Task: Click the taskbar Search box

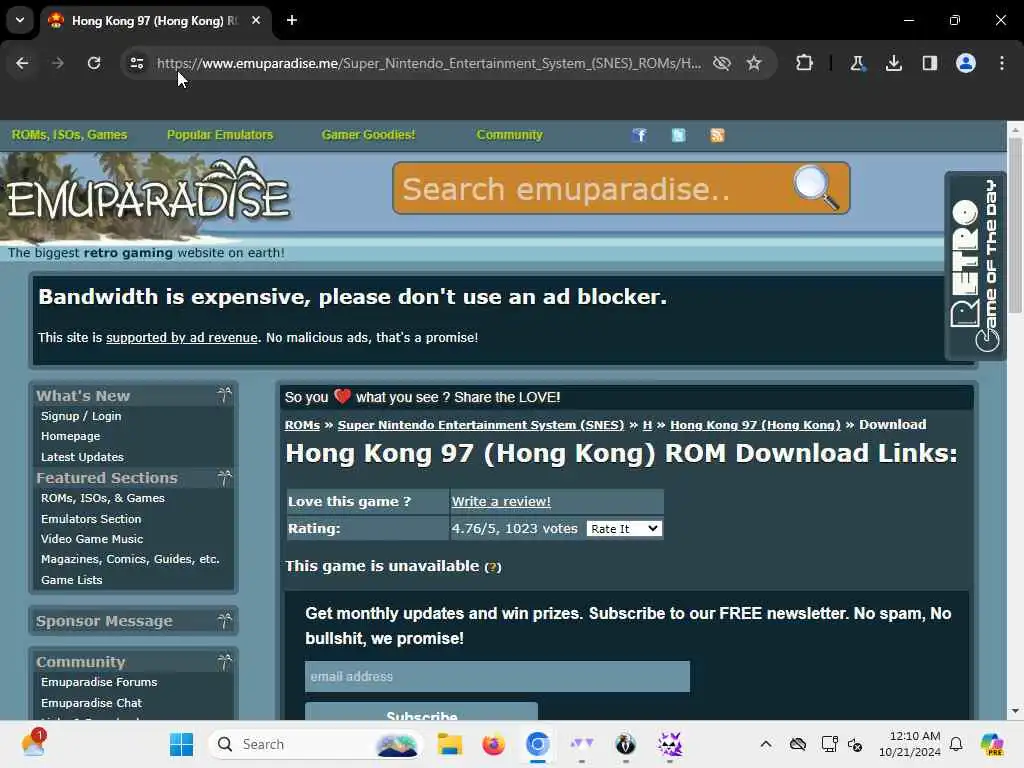Action: (x=316, y=744)
